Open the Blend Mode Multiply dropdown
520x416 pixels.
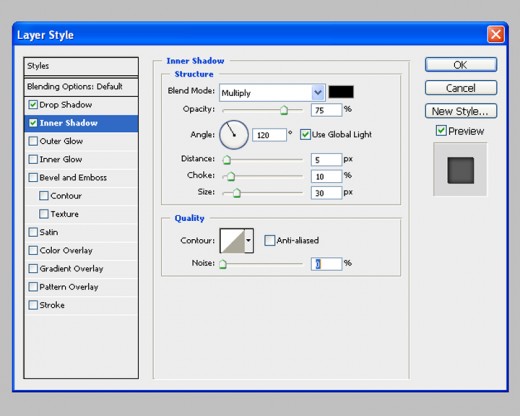272,93
